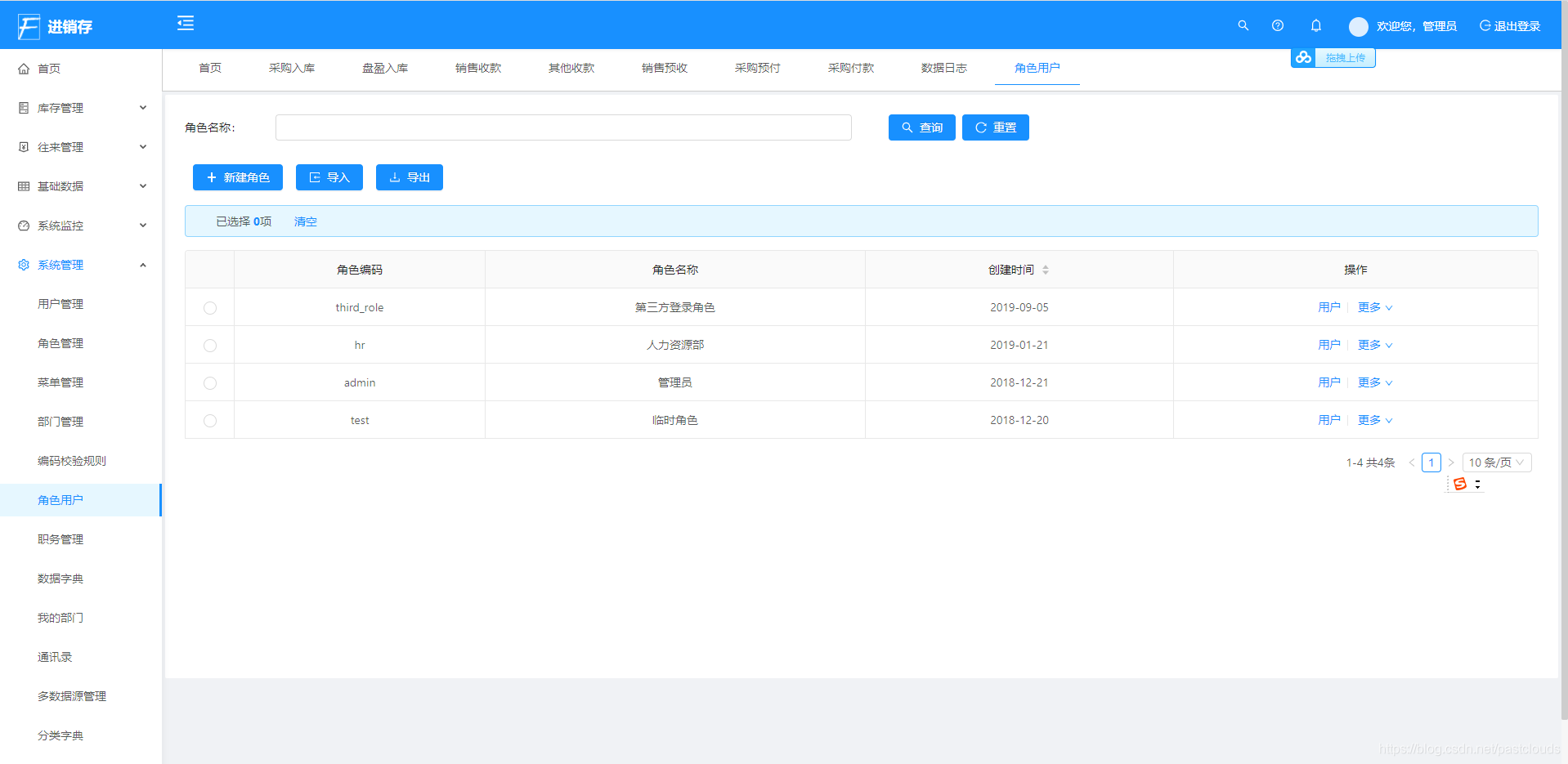Open 菜单管理 in the sidebar
Viewport: 1568px width, 764px height.
coord(60,382)
